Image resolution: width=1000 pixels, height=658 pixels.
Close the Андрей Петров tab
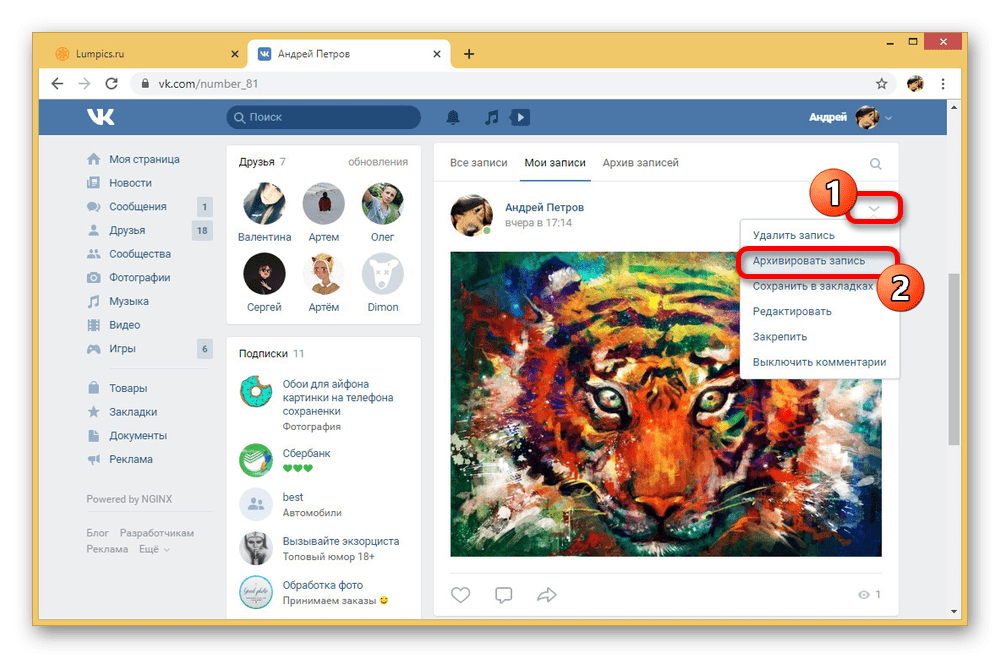pos(437,54)
